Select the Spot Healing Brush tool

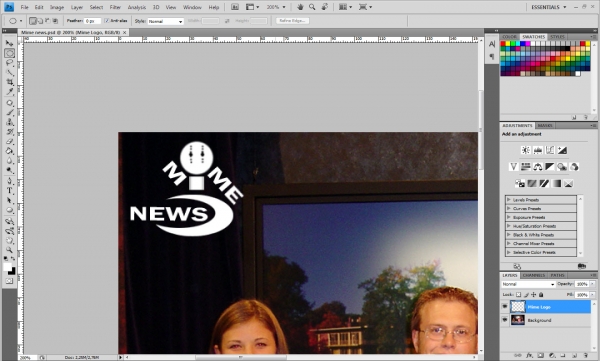click(10, 103)
